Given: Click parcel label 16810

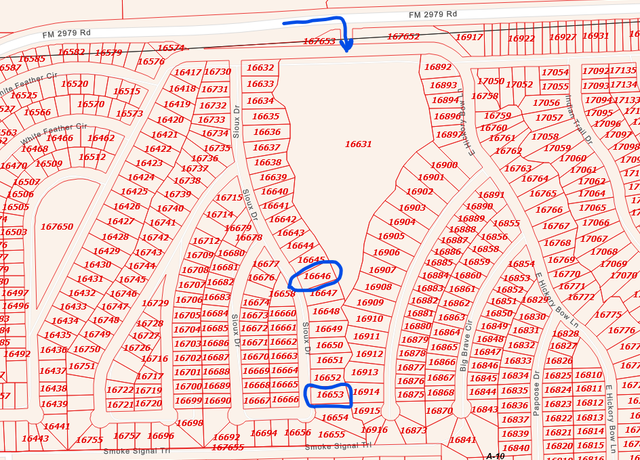Looking at the screenshot, I should (589, 375).
